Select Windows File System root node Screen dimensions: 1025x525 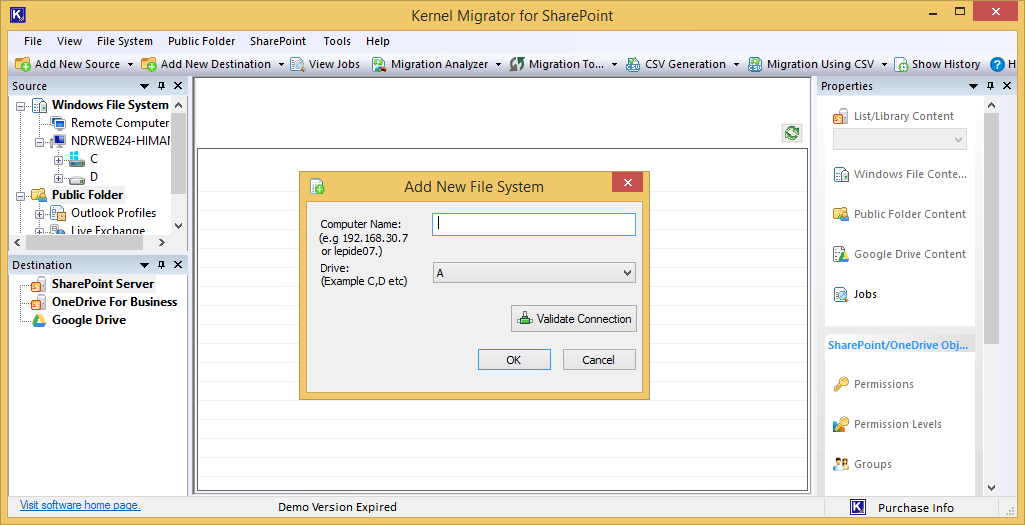point(110,105)
